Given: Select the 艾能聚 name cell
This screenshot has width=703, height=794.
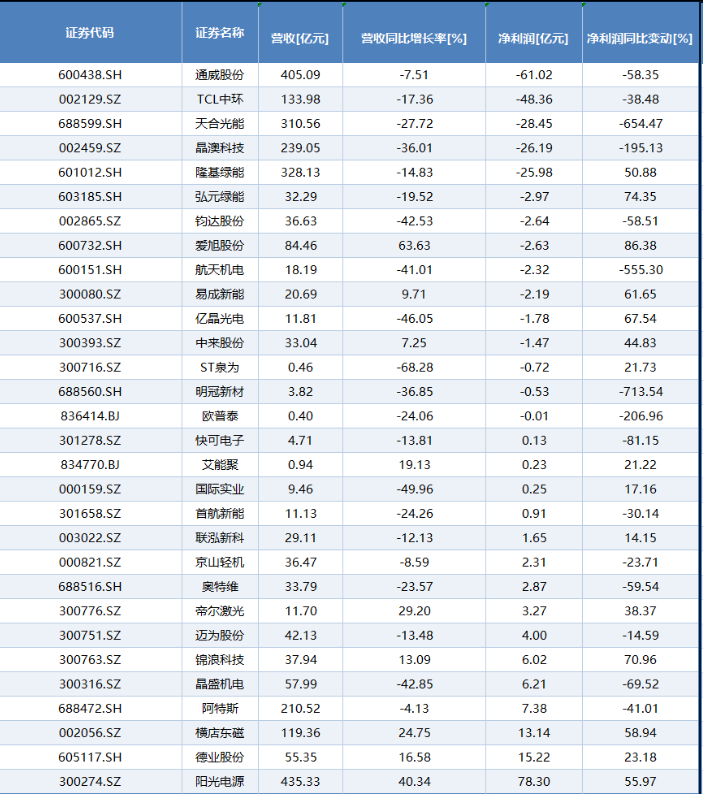Looking at the screenshot, I should click(220, 465).
